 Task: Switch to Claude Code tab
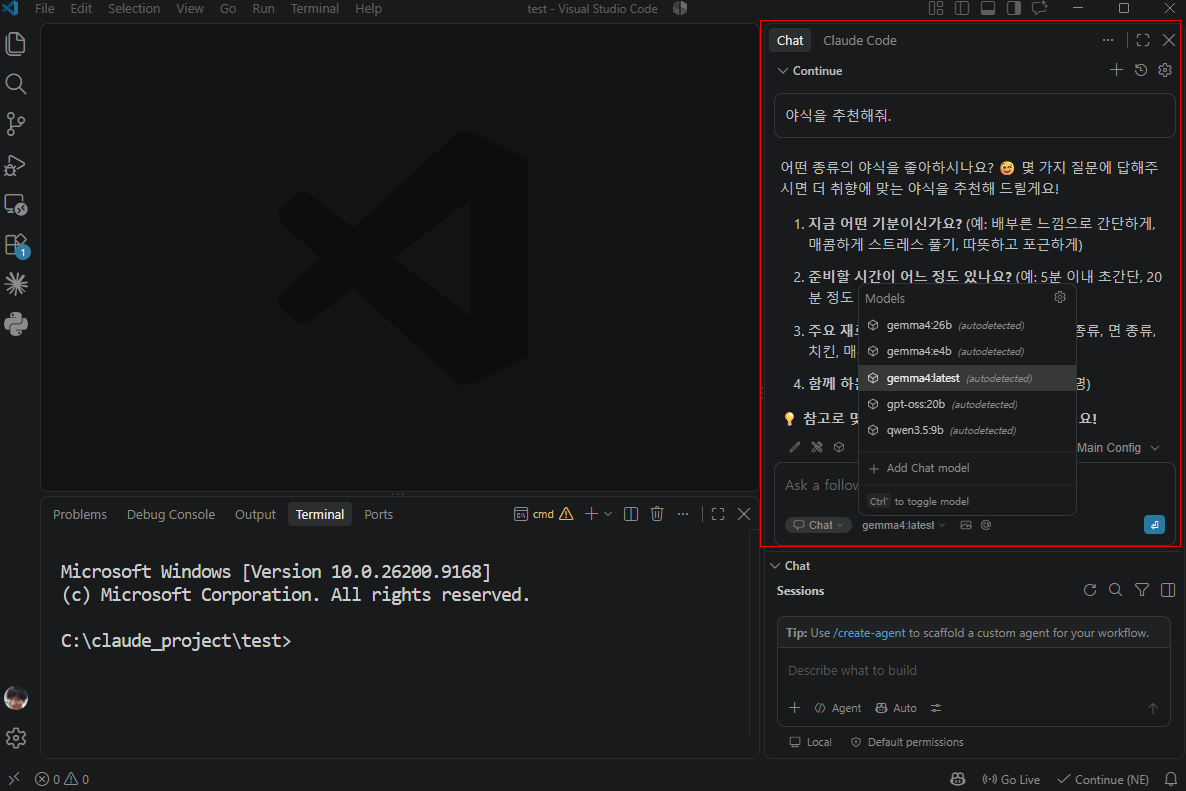(x=860, y=40)
